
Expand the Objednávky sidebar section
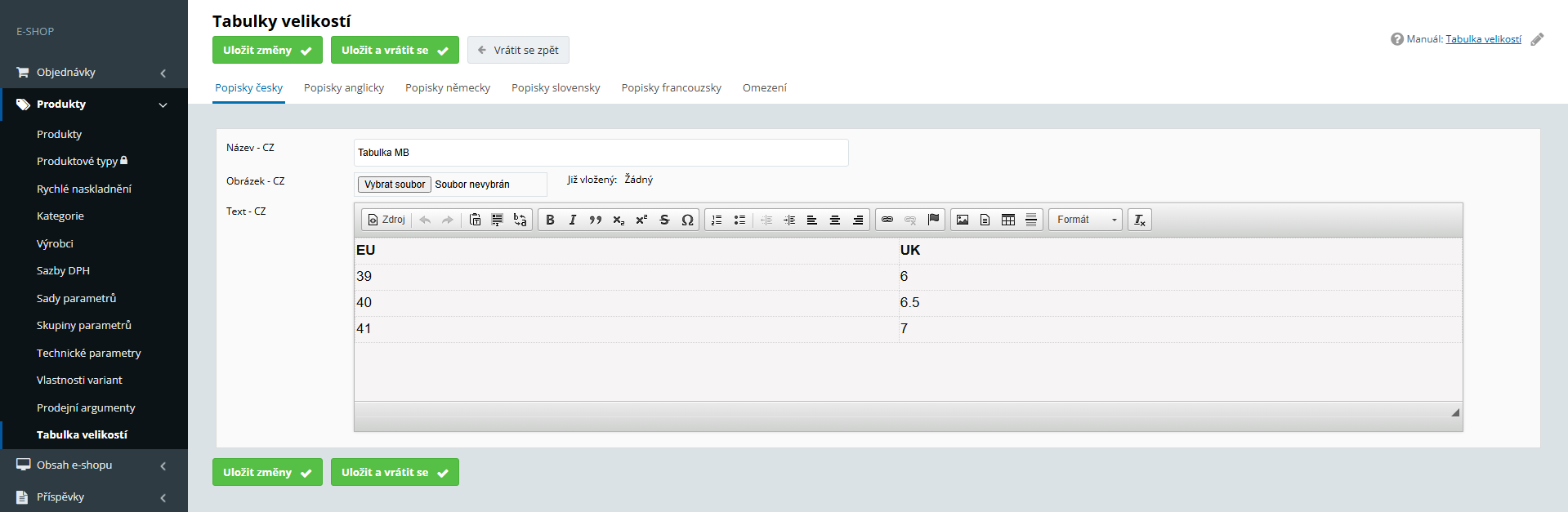pyautogui.click(x=94, y=73)
